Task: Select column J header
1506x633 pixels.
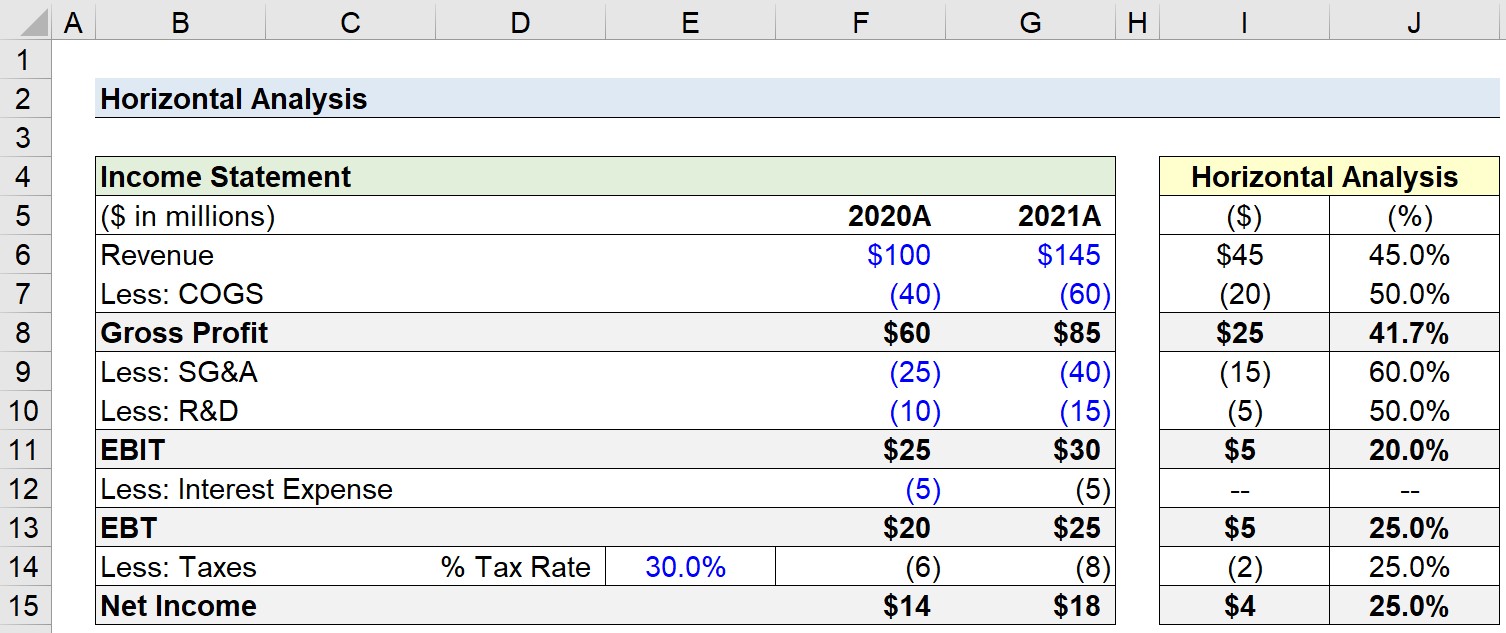Action: click(1414, 22)
